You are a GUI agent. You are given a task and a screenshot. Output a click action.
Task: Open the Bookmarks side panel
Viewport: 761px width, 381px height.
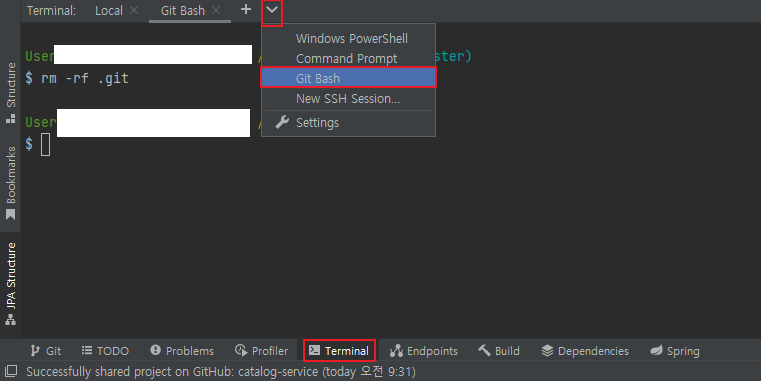pyautogui.click(x=11, y=183)
